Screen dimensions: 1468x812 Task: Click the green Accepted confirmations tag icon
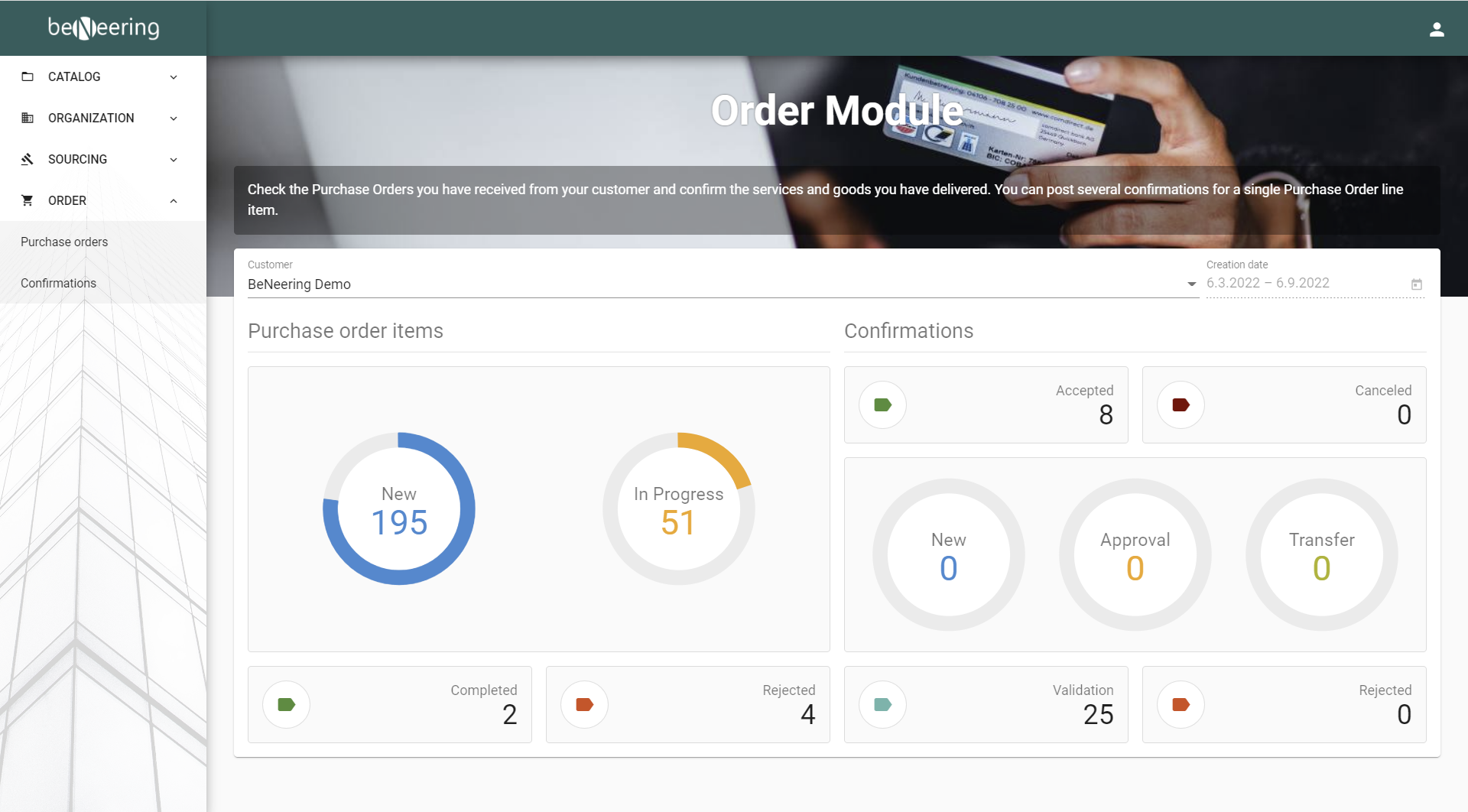point(882,405)
